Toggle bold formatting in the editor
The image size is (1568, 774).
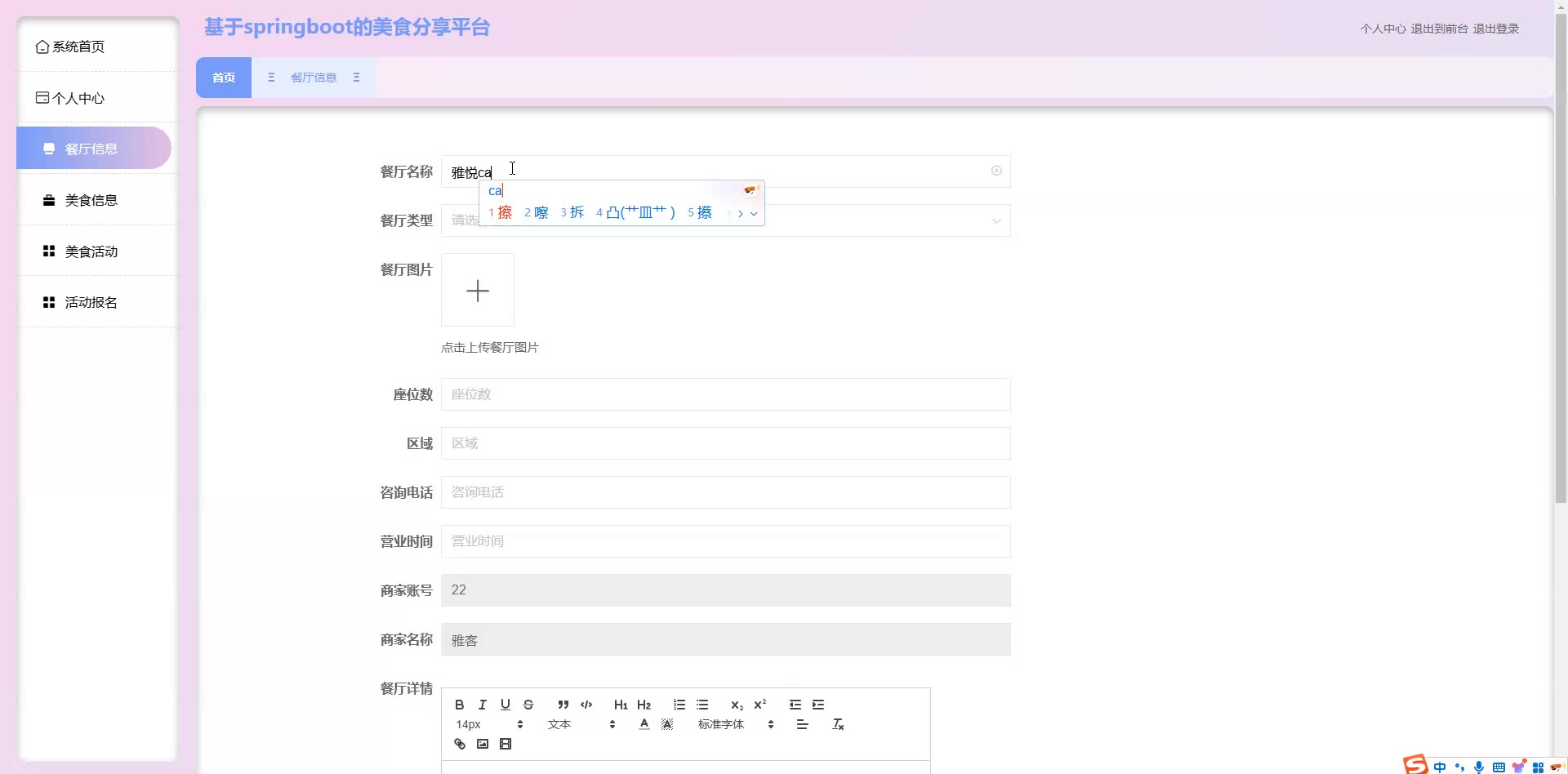pyautogui.click(x=459, y=705)
